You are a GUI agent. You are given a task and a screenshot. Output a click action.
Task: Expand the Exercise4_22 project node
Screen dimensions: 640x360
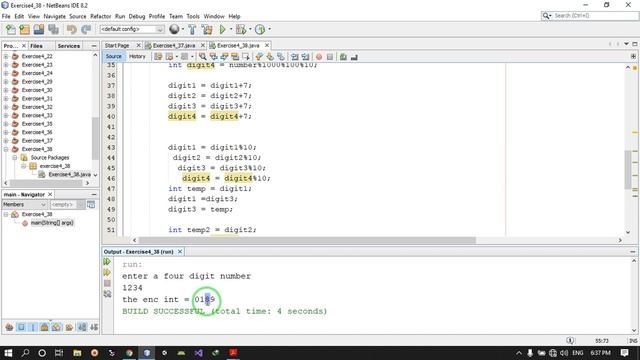[6, 56]
